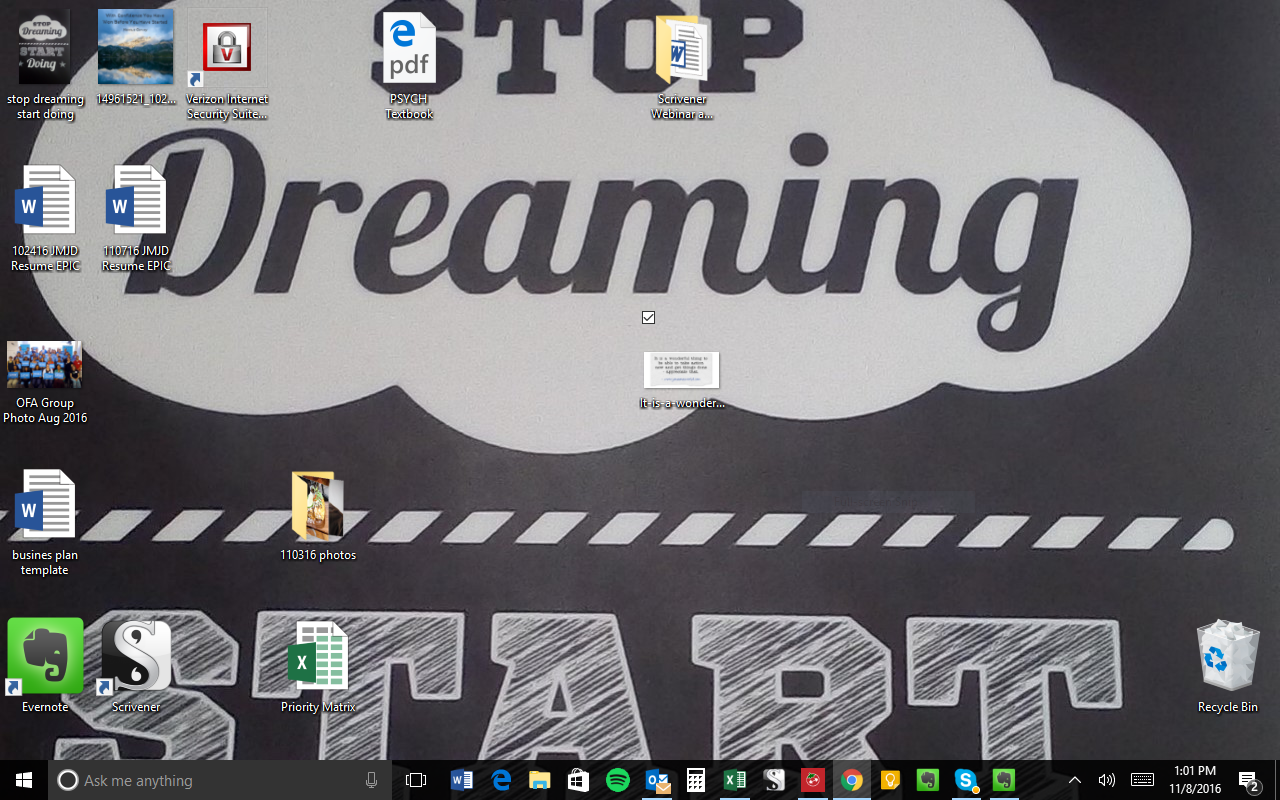Open Word from the taskbar
Screen dimensions: 1280x800
(x=462, y=780)
